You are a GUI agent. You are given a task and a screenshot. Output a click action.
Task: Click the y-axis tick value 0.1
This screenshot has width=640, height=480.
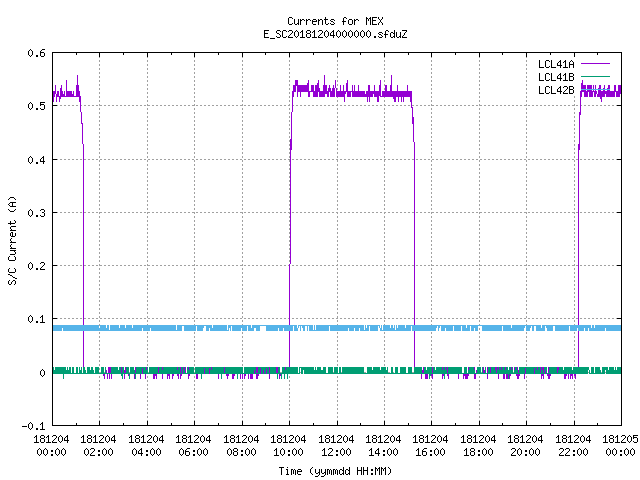(x=36, y=319)
